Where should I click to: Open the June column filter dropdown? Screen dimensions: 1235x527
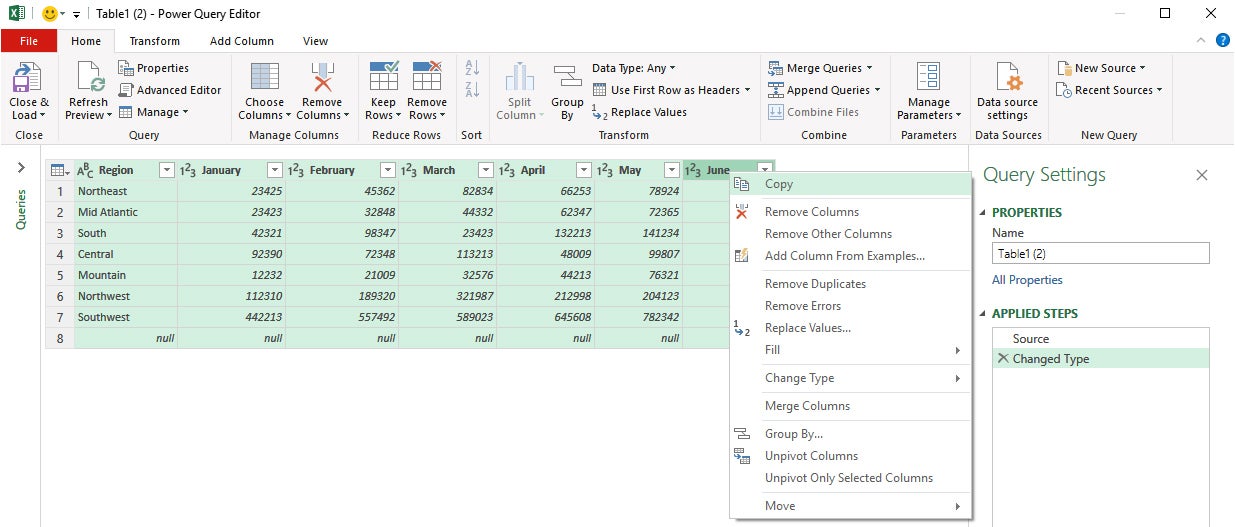(765, 170)
